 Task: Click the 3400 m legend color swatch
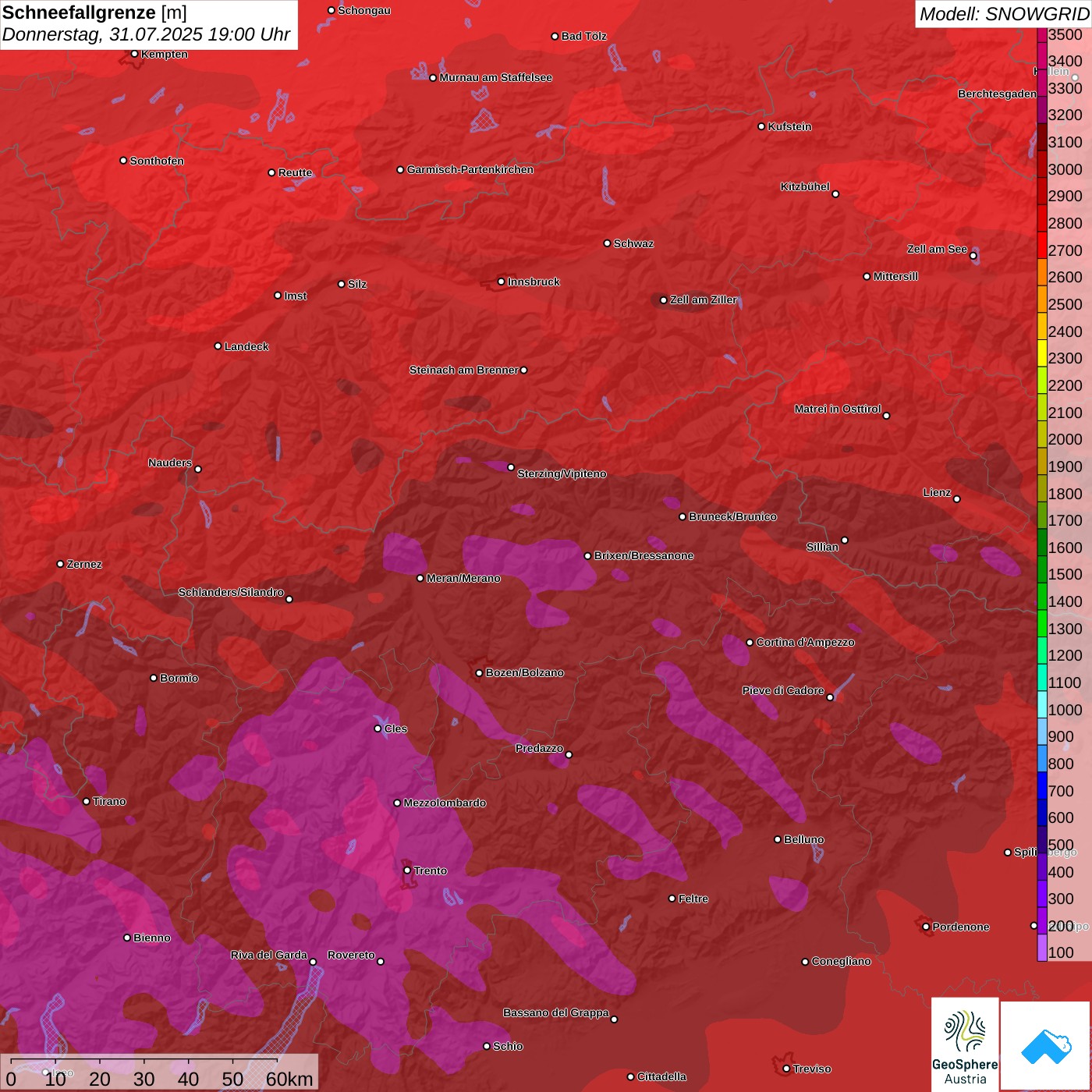[1042, 56]
